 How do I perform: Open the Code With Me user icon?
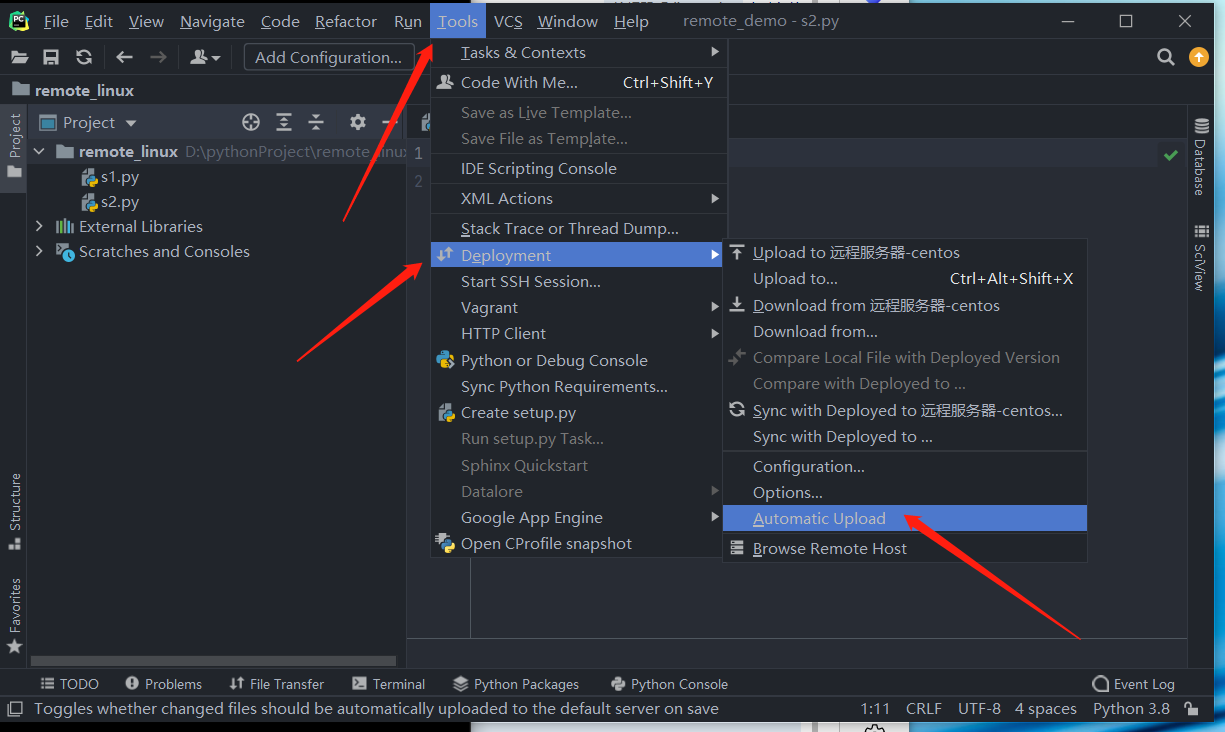[x=204, y=57]
